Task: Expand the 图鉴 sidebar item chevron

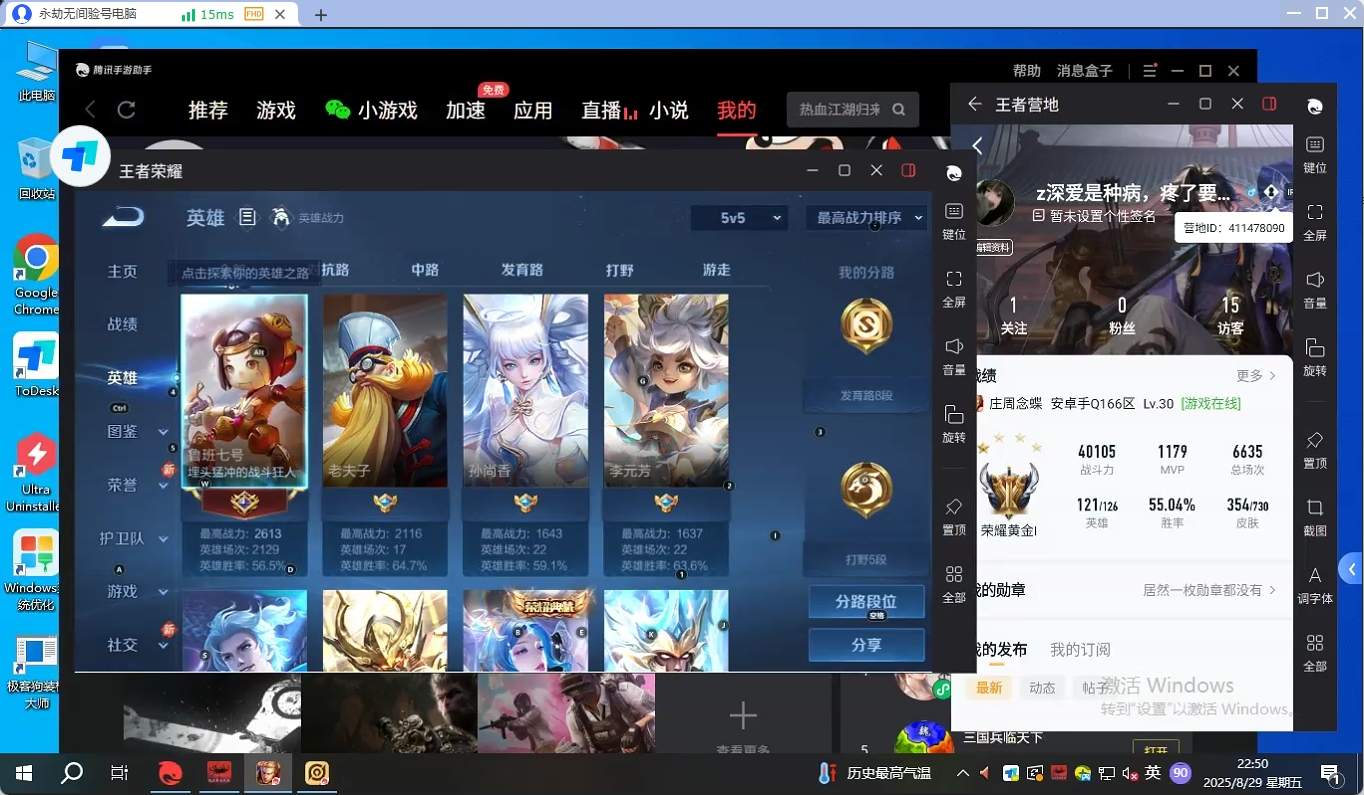Action: click(x=163, y=432)
